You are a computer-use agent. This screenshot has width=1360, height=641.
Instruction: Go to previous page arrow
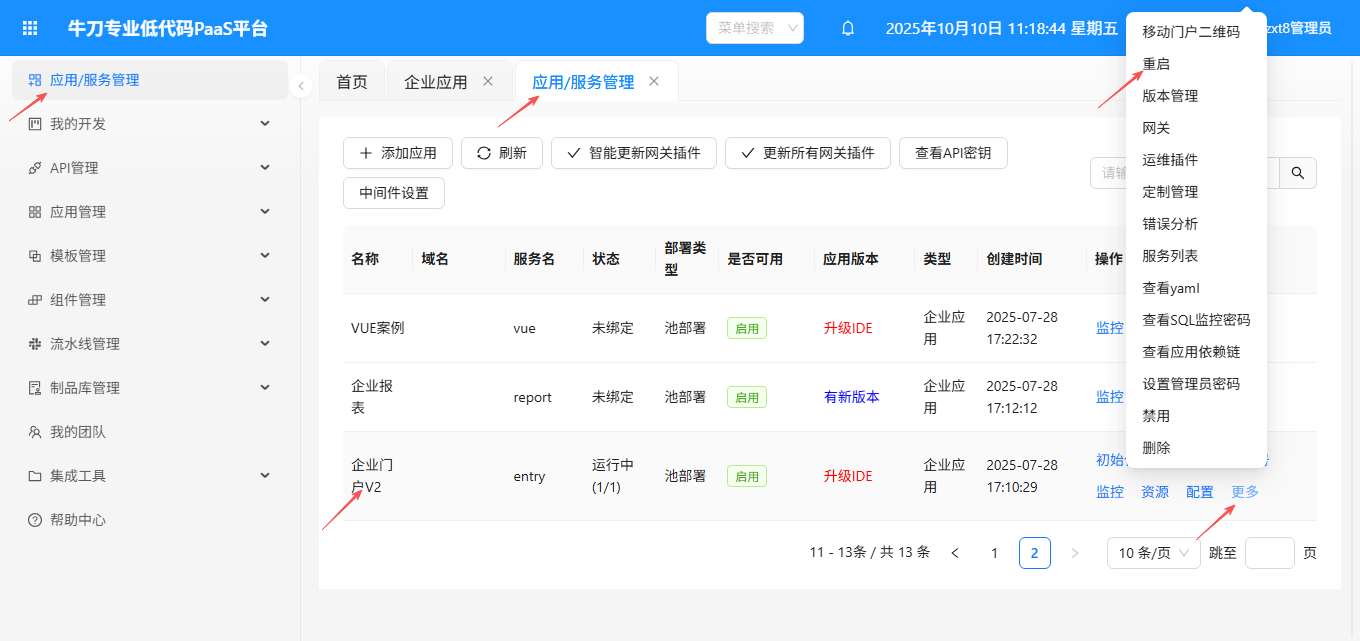coord(955,553)
